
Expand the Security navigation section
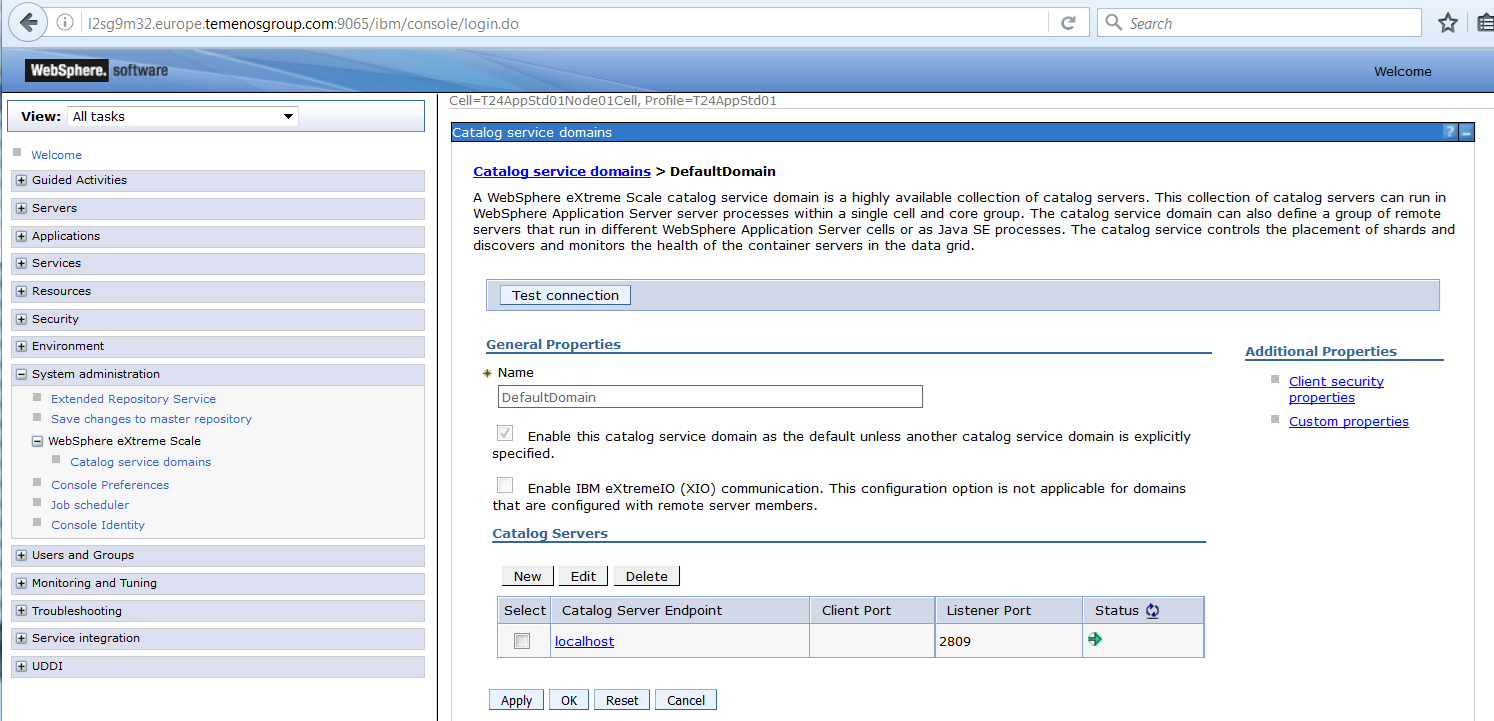point(21,319)
